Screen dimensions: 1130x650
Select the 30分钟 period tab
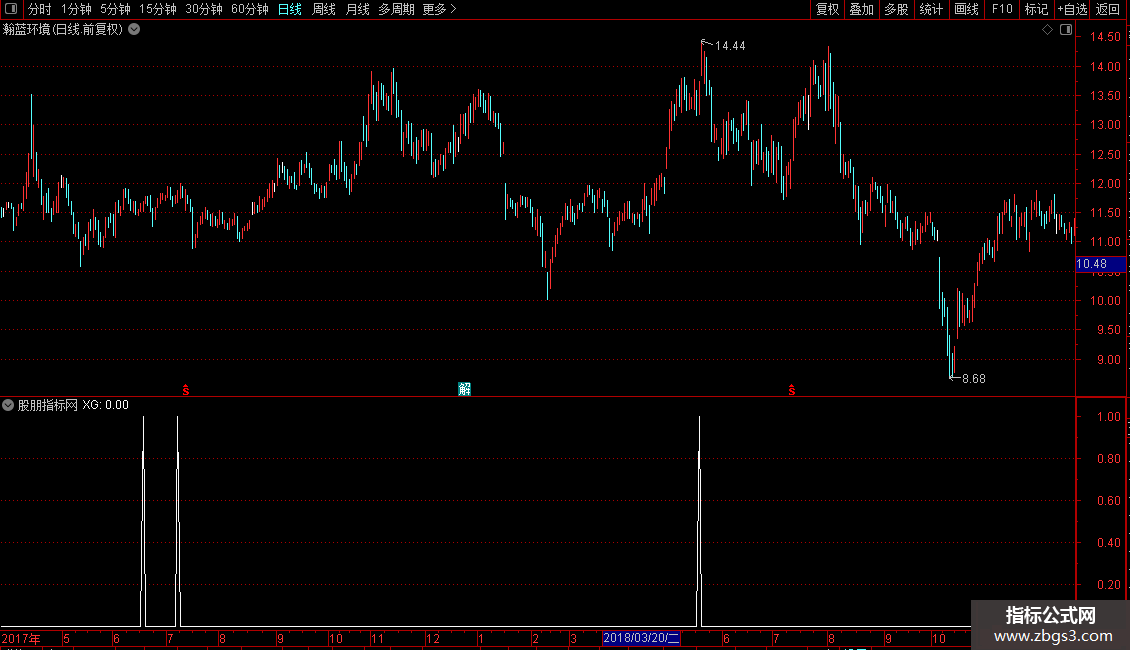203,9
